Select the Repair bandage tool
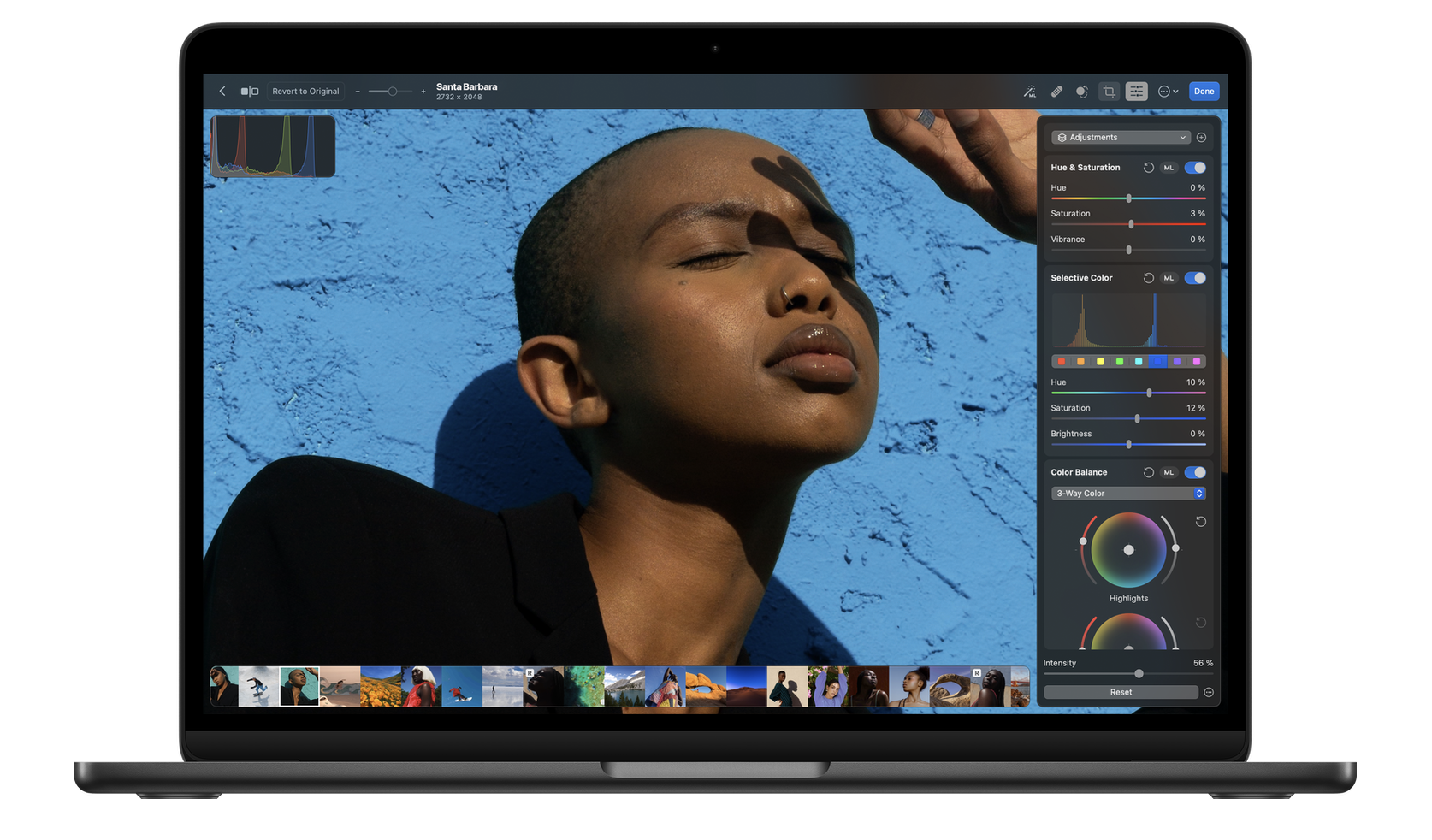The height and width of the screenshot is (840, 1432). coord(1056,92)
